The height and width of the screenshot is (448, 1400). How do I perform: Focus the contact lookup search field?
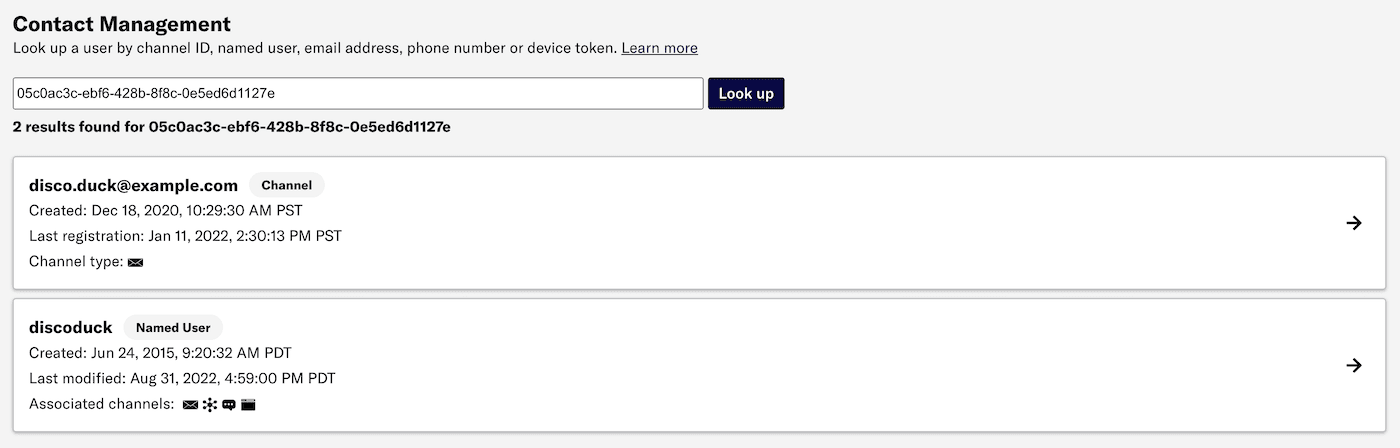358,93
